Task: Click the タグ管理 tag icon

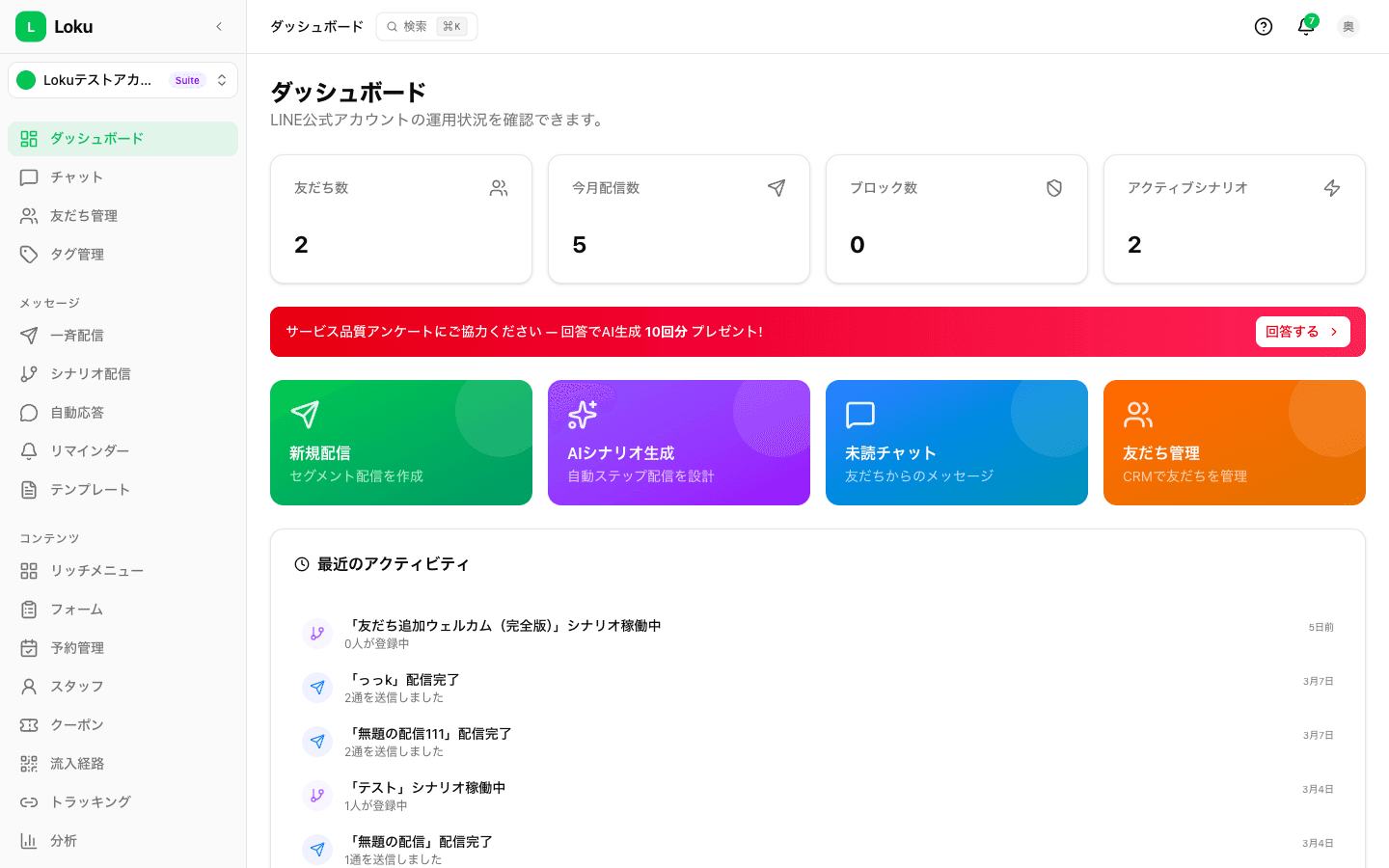Action: point(30,254)
